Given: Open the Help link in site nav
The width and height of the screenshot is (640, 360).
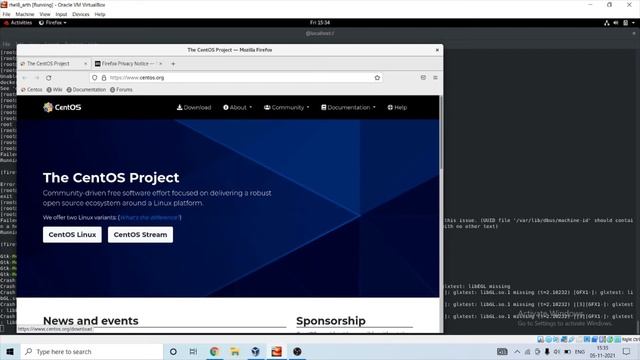Looking at the screenshot, I should click(x=397, y=107).
